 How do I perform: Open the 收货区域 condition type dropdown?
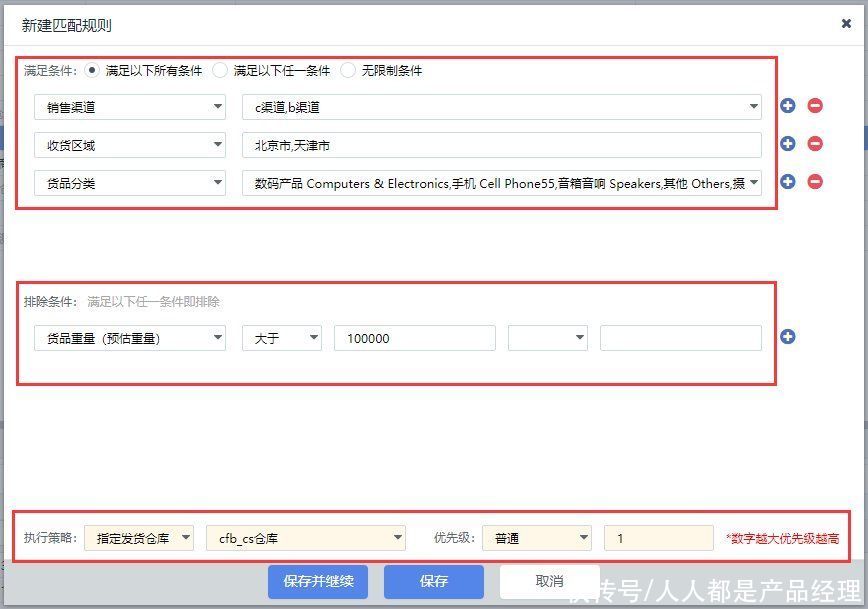pyautogui.click(x=130, y=145)
